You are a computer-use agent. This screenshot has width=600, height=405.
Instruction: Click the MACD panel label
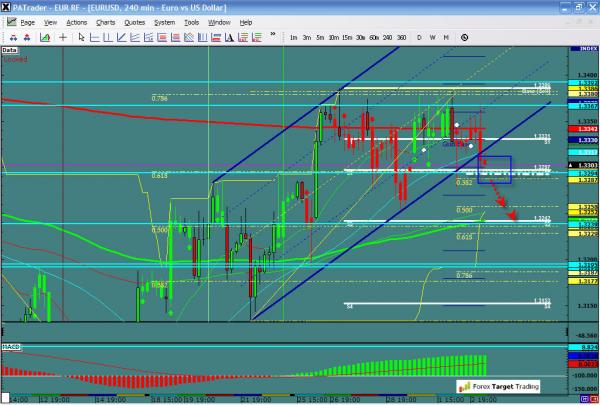coord(11,346)
